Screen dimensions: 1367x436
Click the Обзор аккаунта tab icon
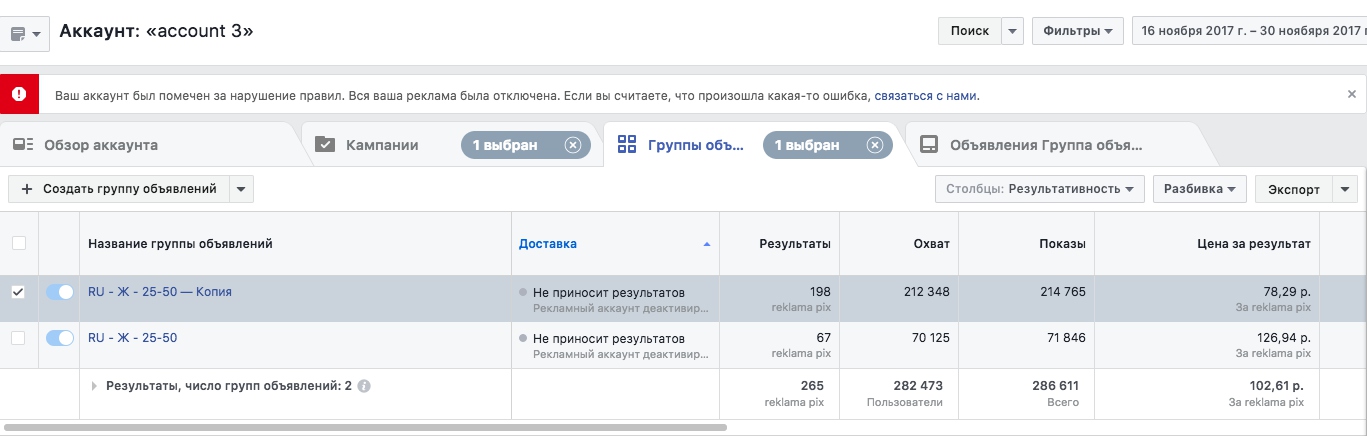coord(23,145)
